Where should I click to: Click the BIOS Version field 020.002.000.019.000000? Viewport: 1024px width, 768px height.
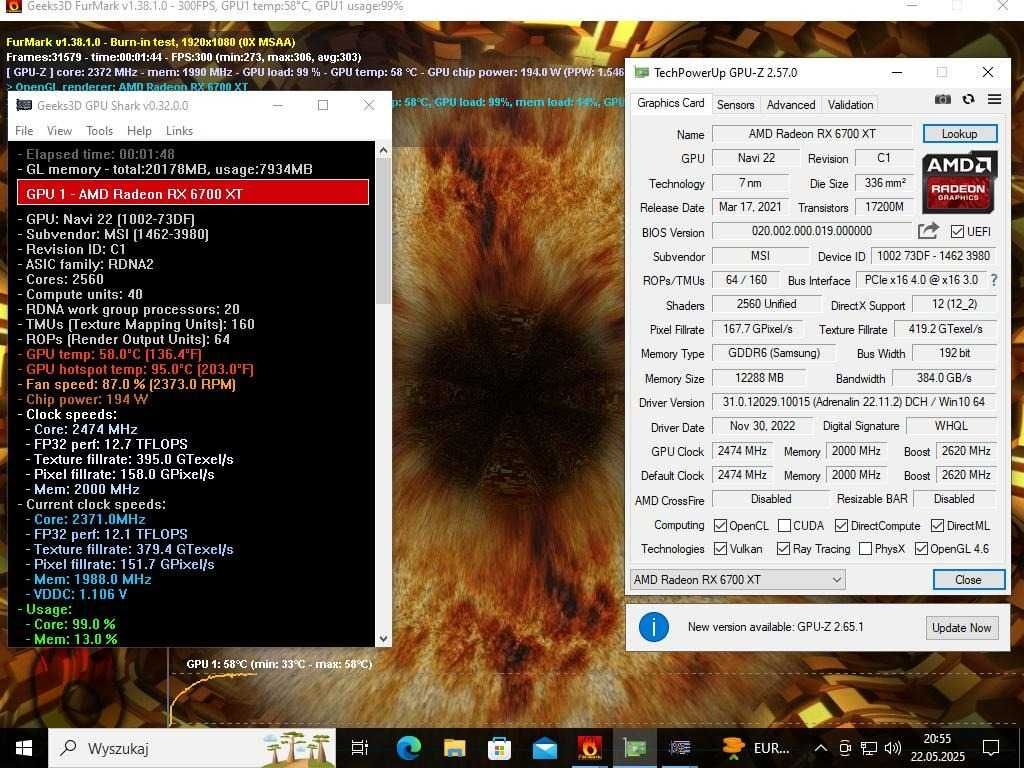coord(812,231)
